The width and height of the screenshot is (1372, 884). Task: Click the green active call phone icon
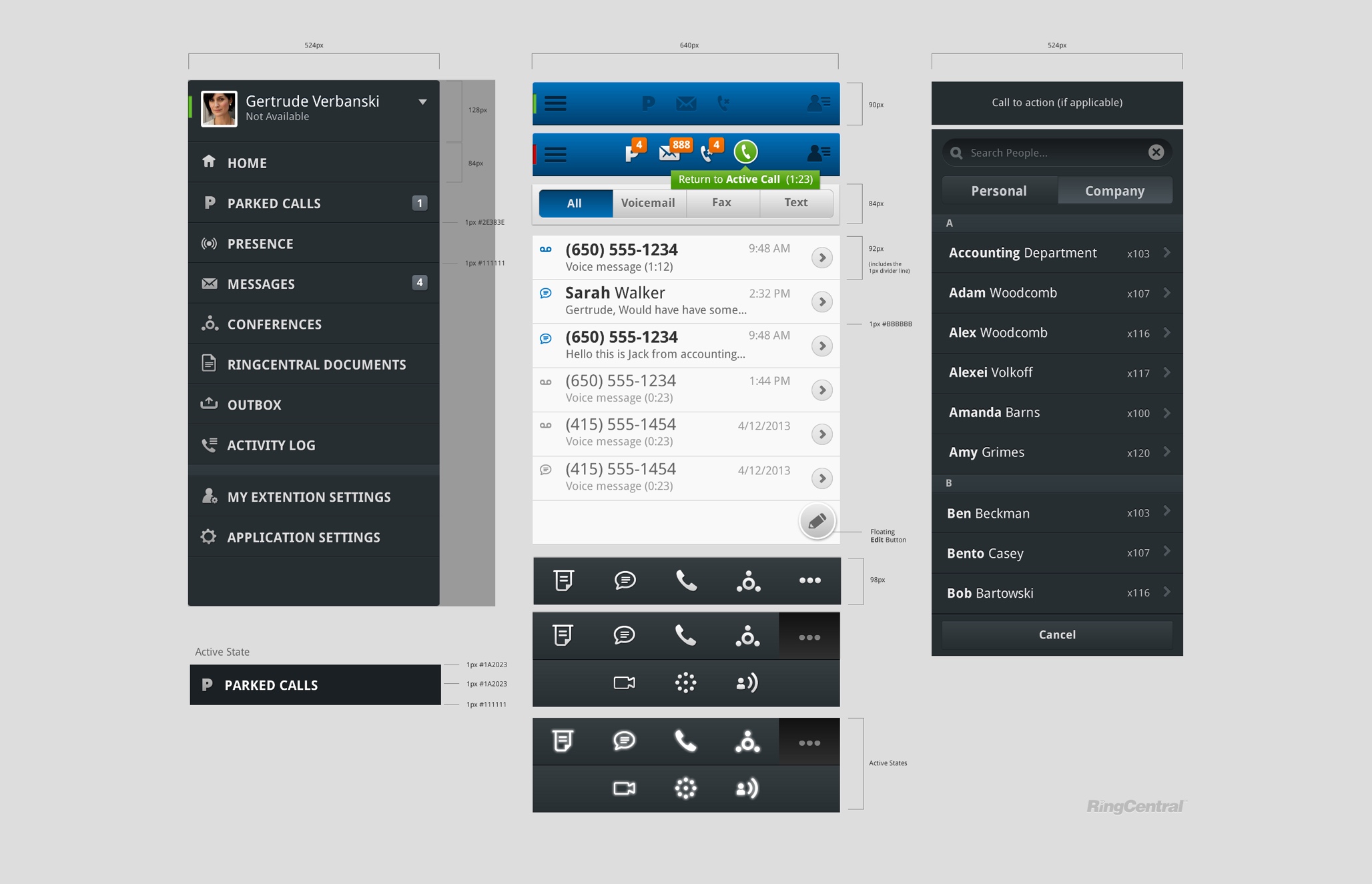pos(745,152)
